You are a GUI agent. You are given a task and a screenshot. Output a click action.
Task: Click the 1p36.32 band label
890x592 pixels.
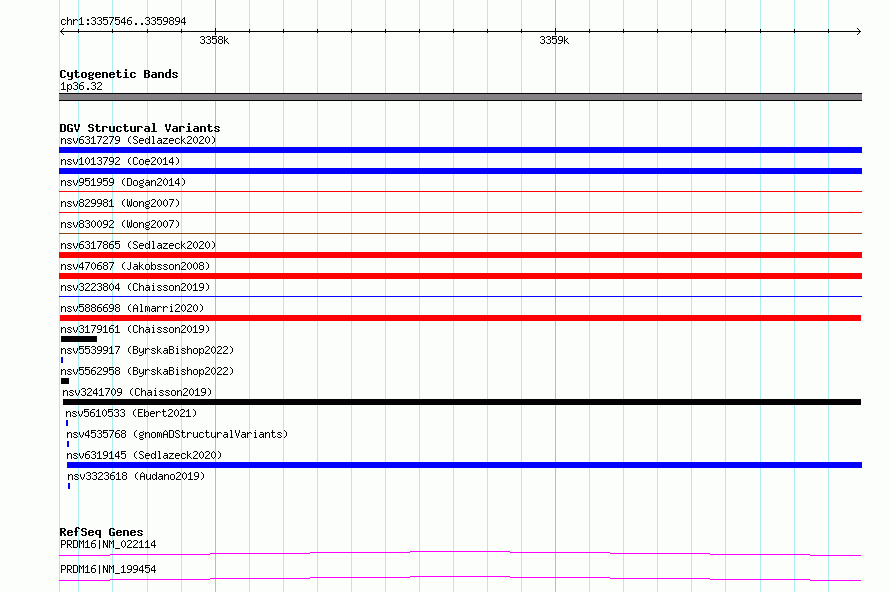coord(81,86)
